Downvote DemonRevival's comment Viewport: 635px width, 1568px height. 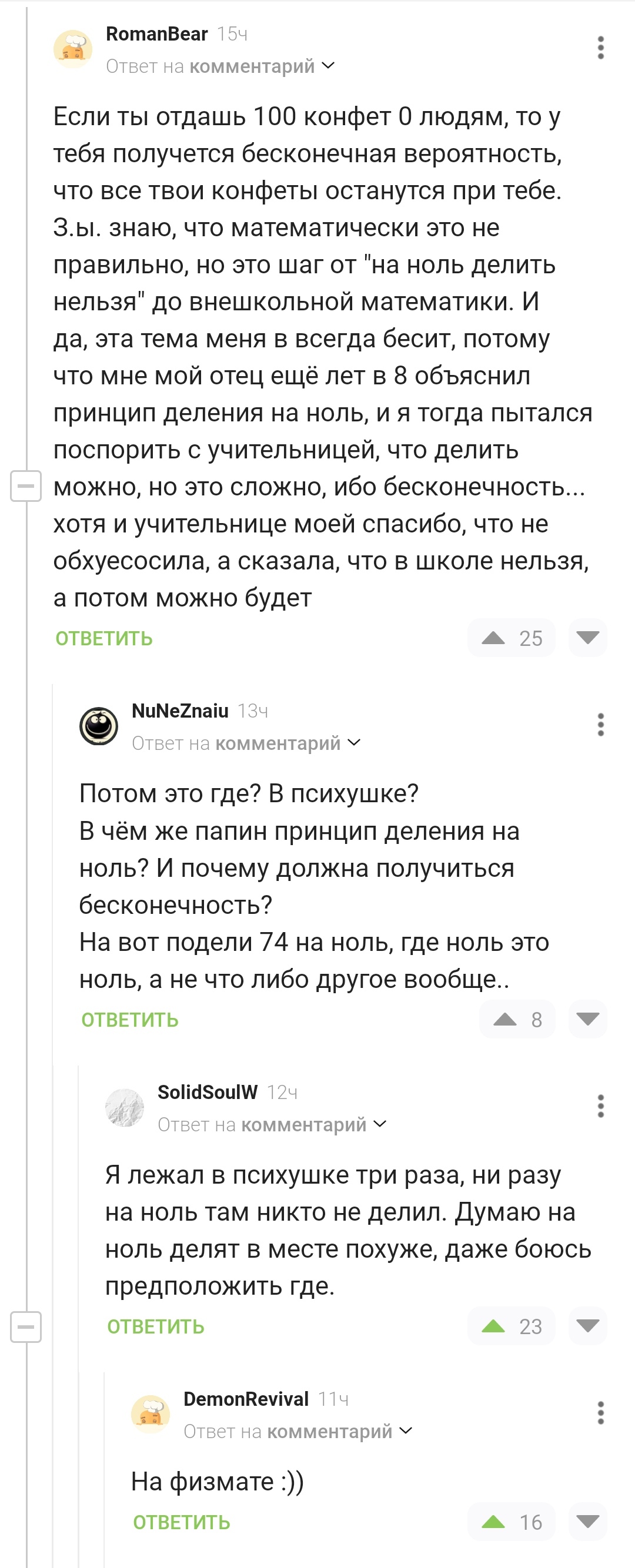click(587, 1522)
